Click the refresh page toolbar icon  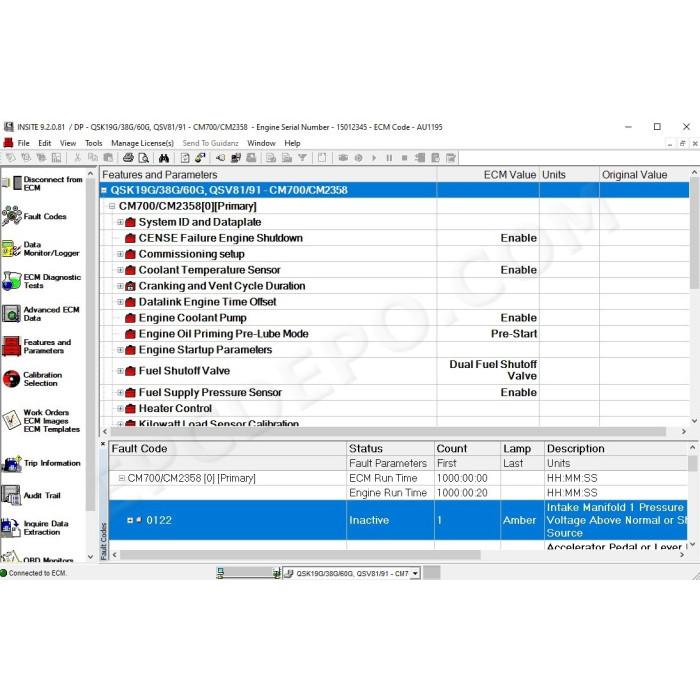point(185,158)
